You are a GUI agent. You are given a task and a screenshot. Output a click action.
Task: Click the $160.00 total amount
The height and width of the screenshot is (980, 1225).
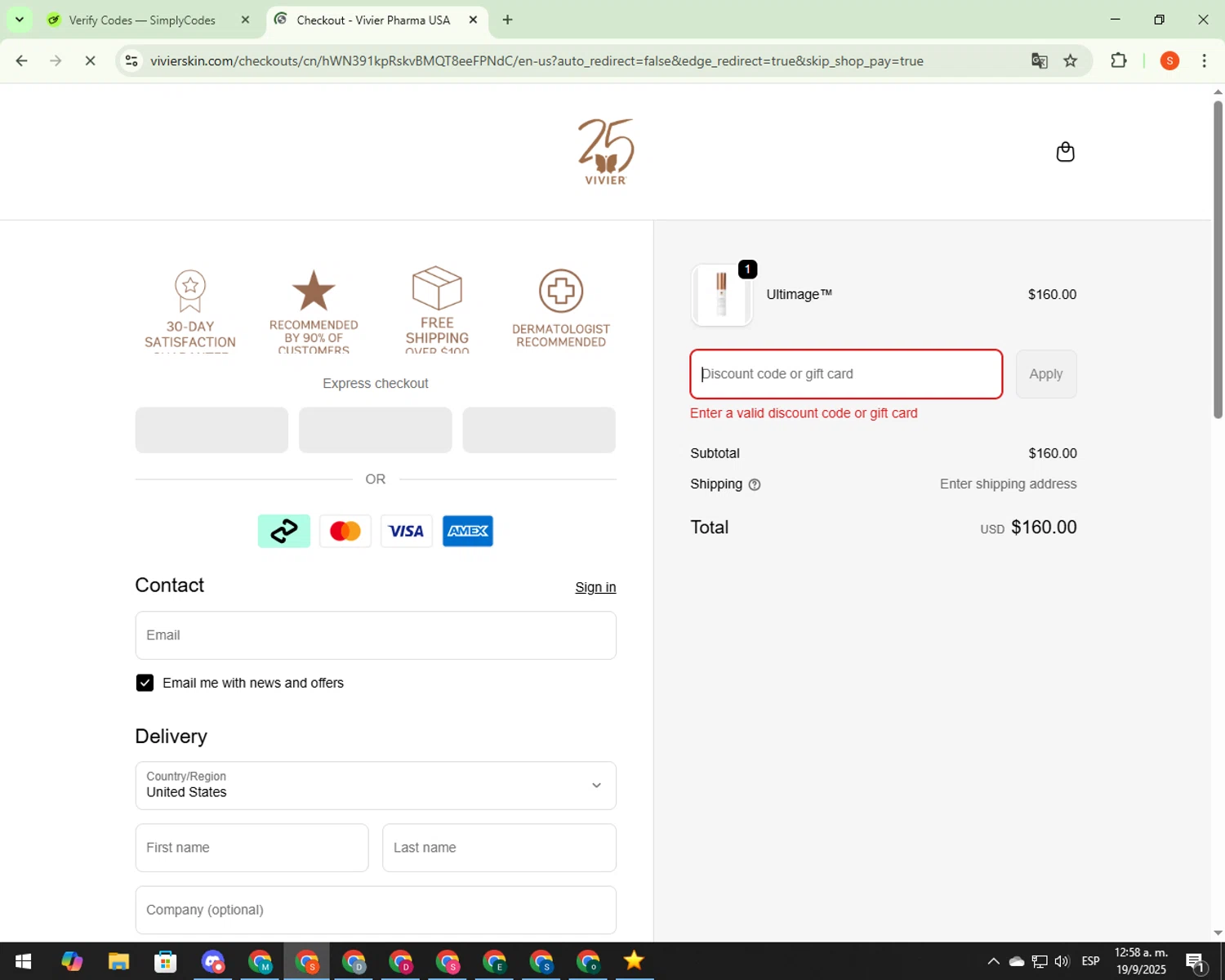click(x=1044, y=528)
